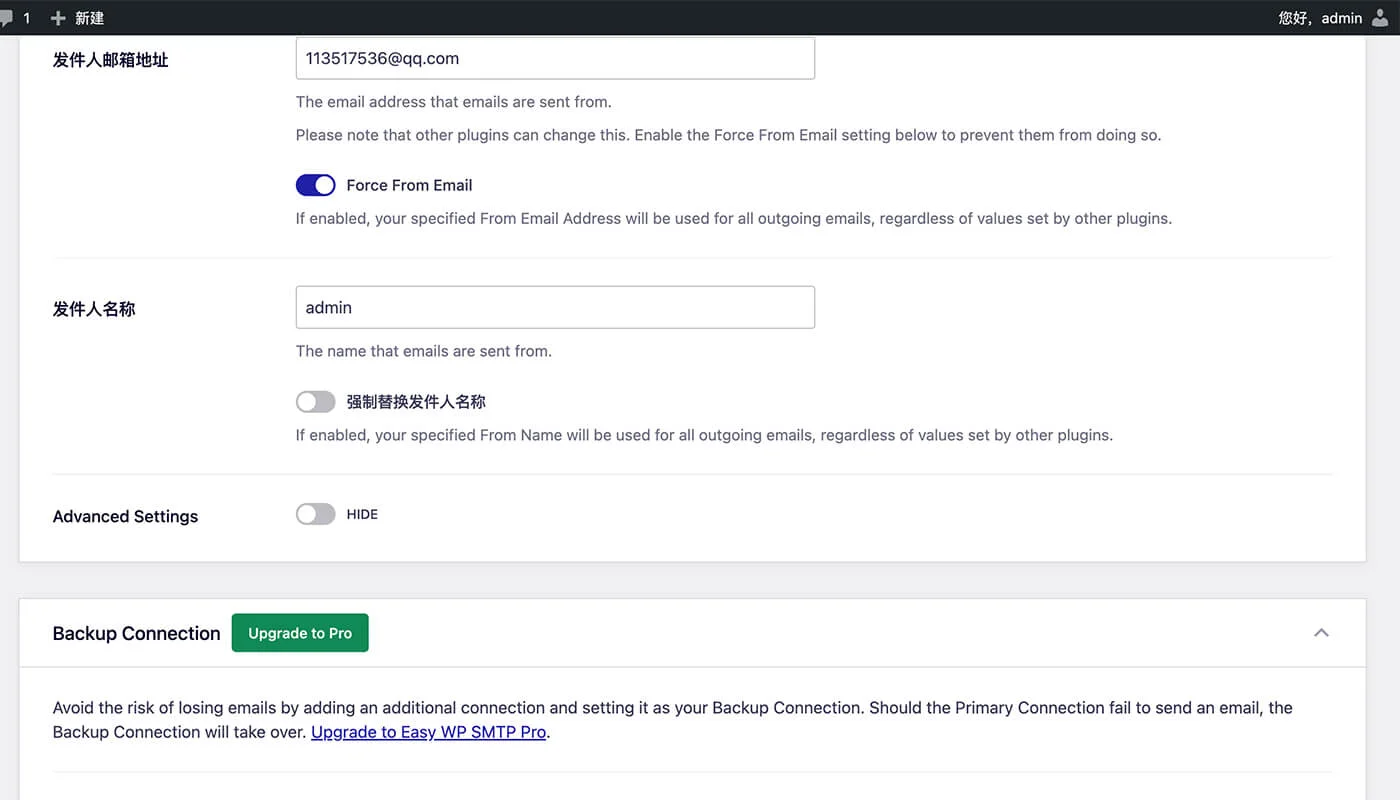Open the 新建 menu in admin bar
The height and width of the screenshot is (800, 1400).
tap(89, 18)
